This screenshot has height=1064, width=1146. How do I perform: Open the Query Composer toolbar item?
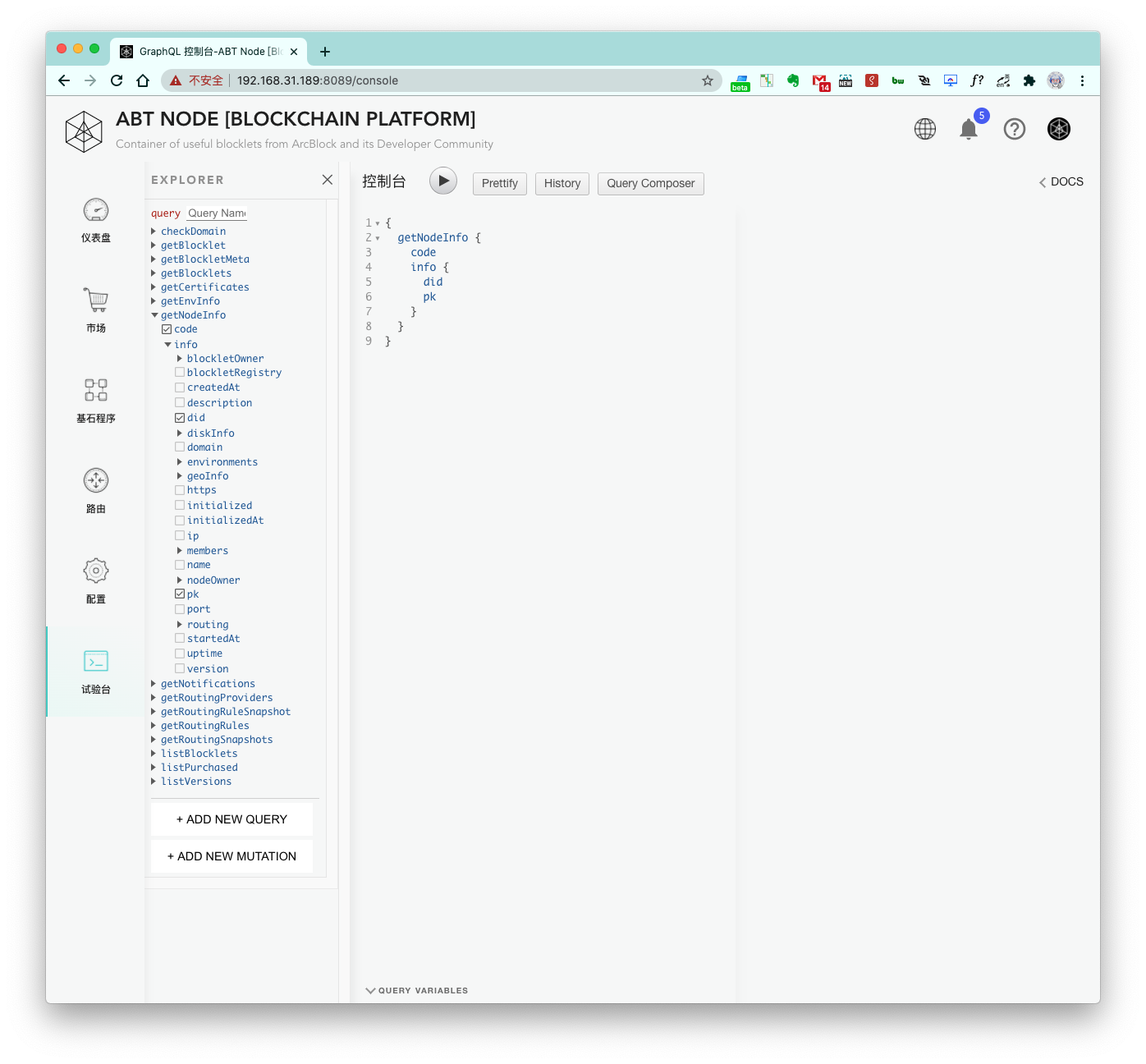[x=650, y=184]
